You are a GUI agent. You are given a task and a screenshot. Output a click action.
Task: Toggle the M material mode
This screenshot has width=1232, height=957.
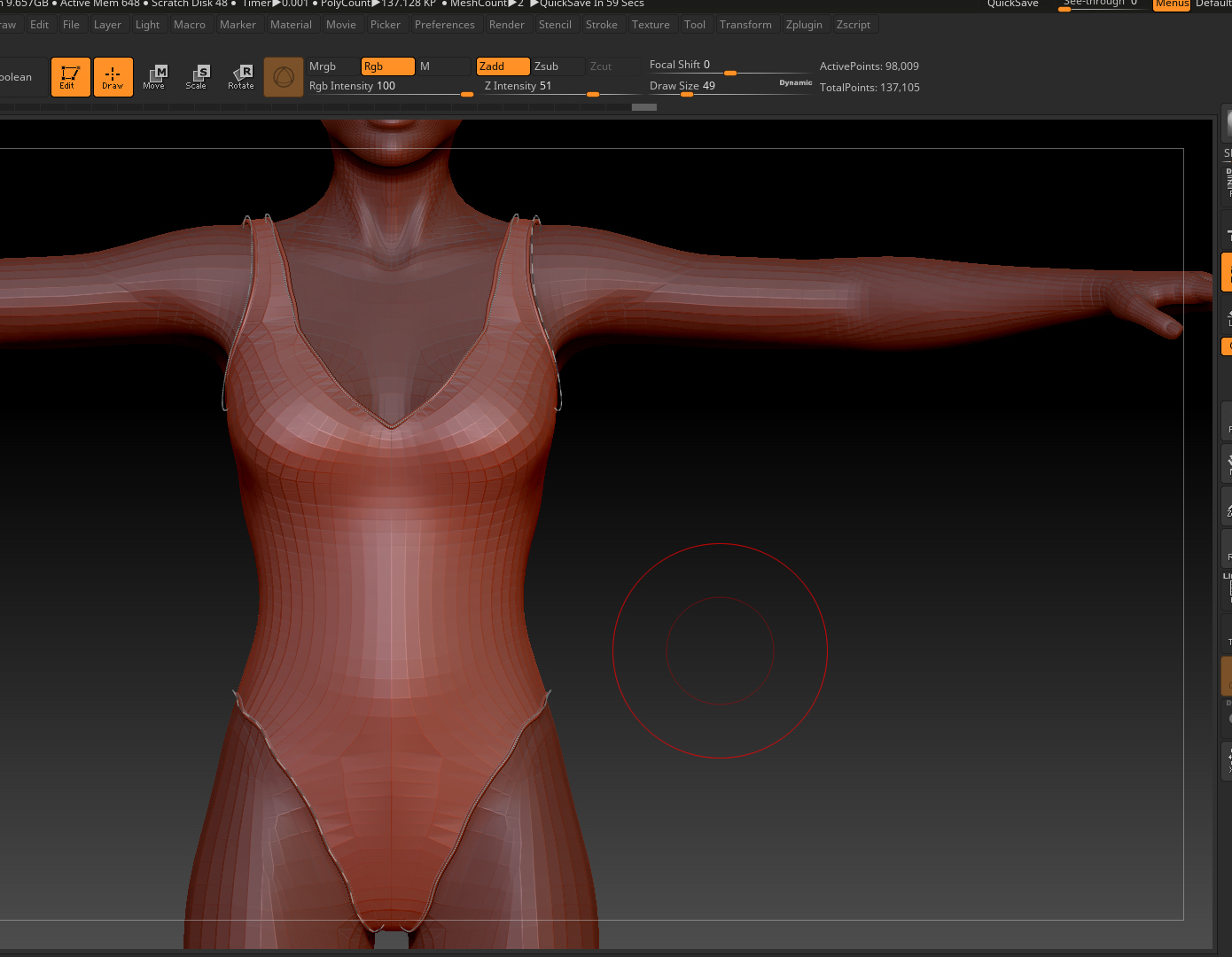[444, 66]
